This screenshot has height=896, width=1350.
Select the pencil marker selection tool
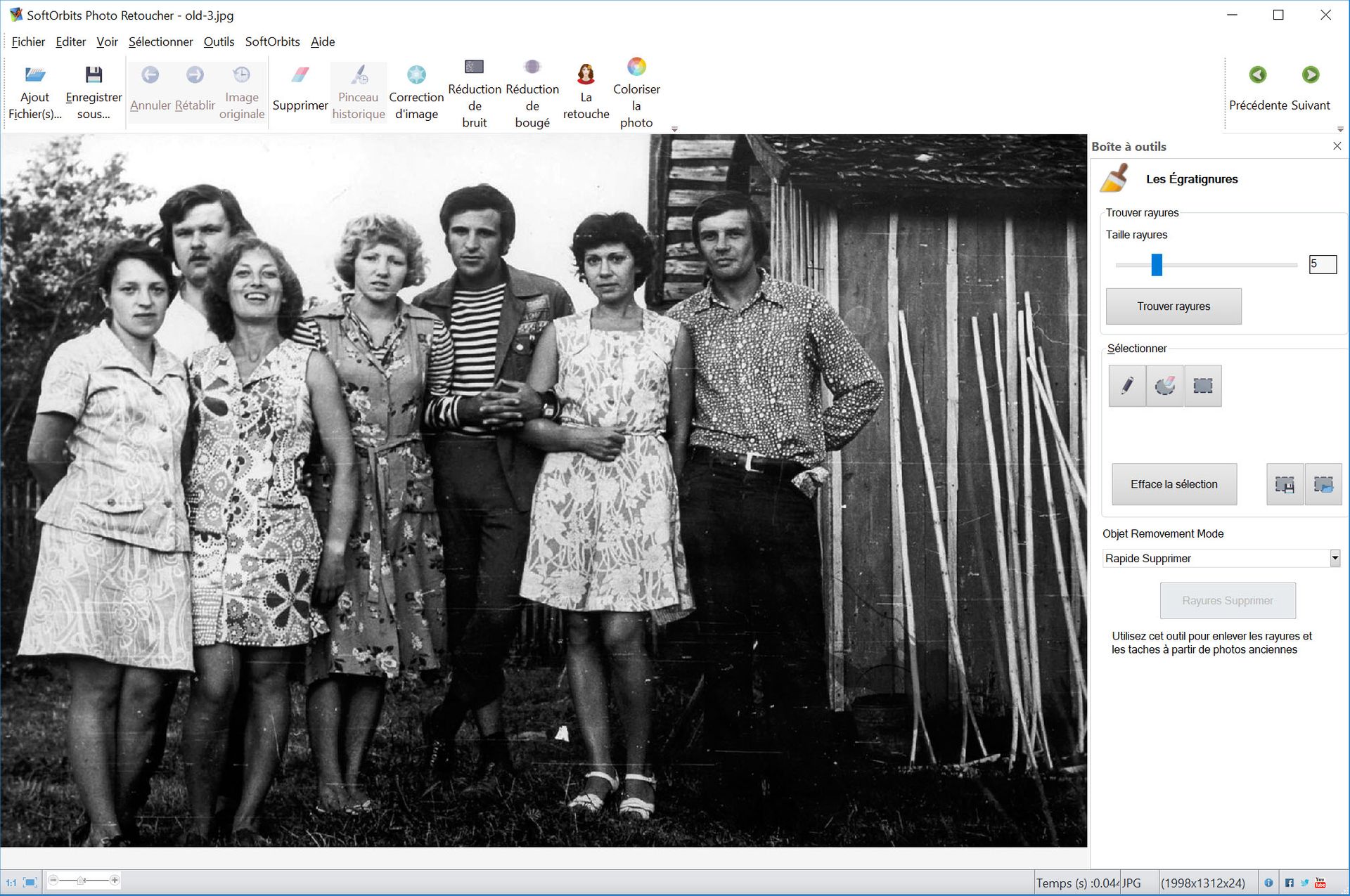pyautogui.click(x=1127, y=386)
